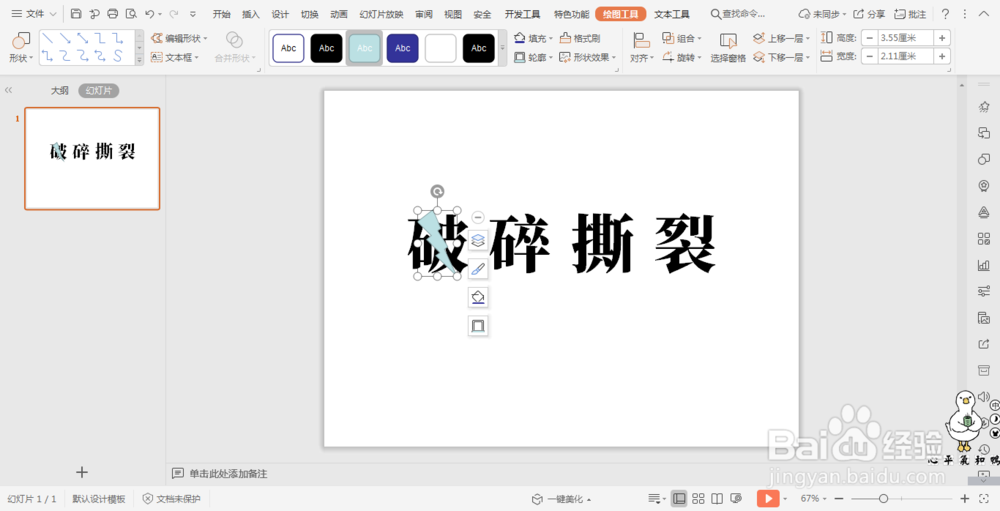This screenshot has width=1000, height=511.
Task: Click the 形状 shapes insert icon
Action: click(x=21, y=41)
